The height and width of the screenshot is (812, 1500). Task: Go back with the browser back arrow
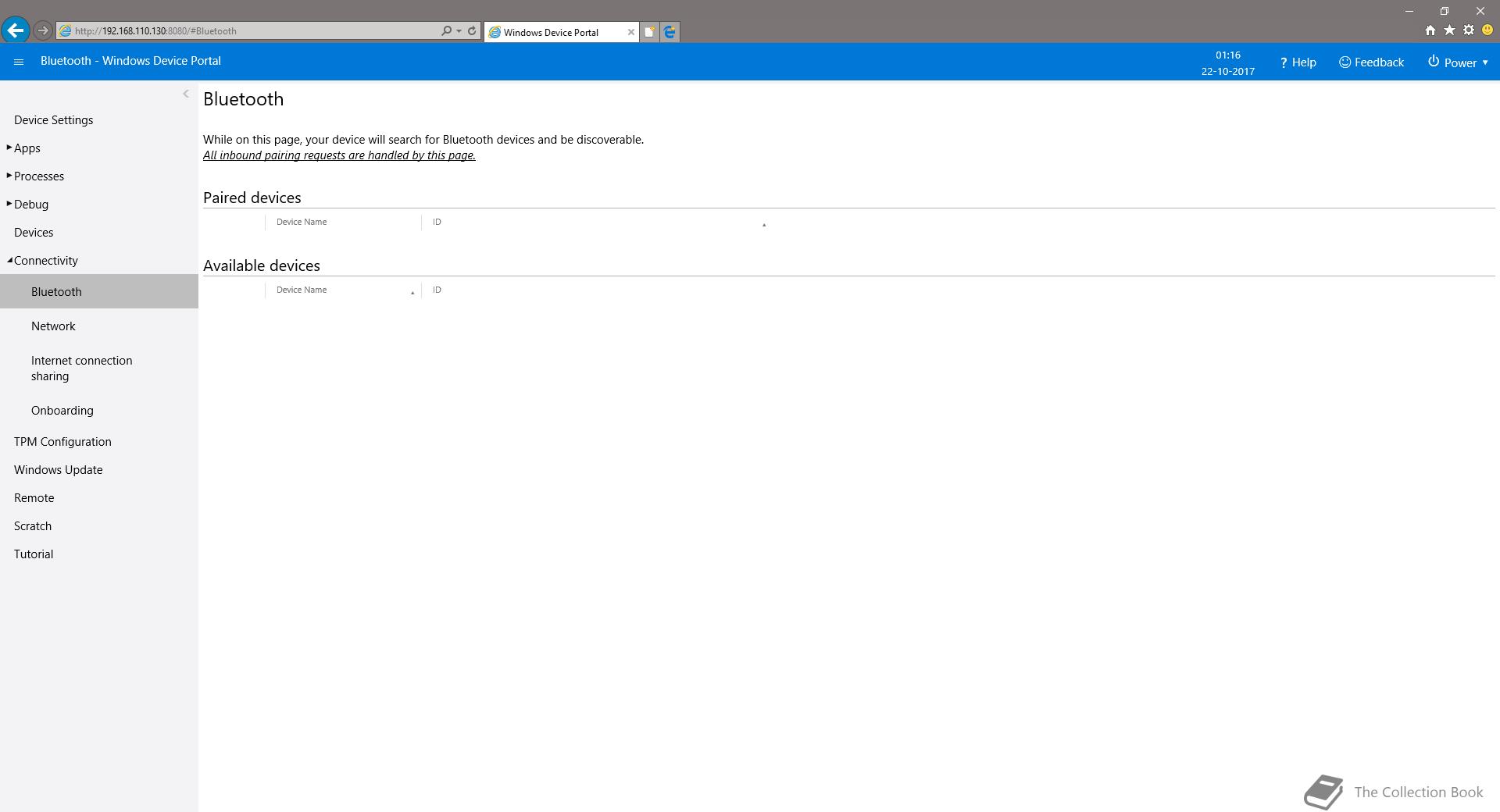point(15,30)
